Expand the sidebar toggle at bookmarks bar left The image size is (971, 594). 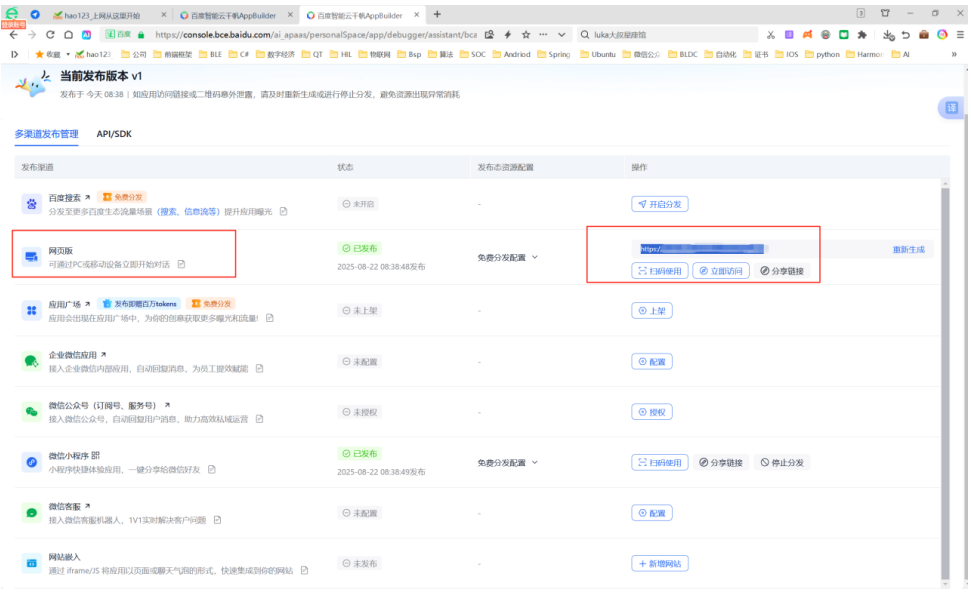(x=14, y=55)
